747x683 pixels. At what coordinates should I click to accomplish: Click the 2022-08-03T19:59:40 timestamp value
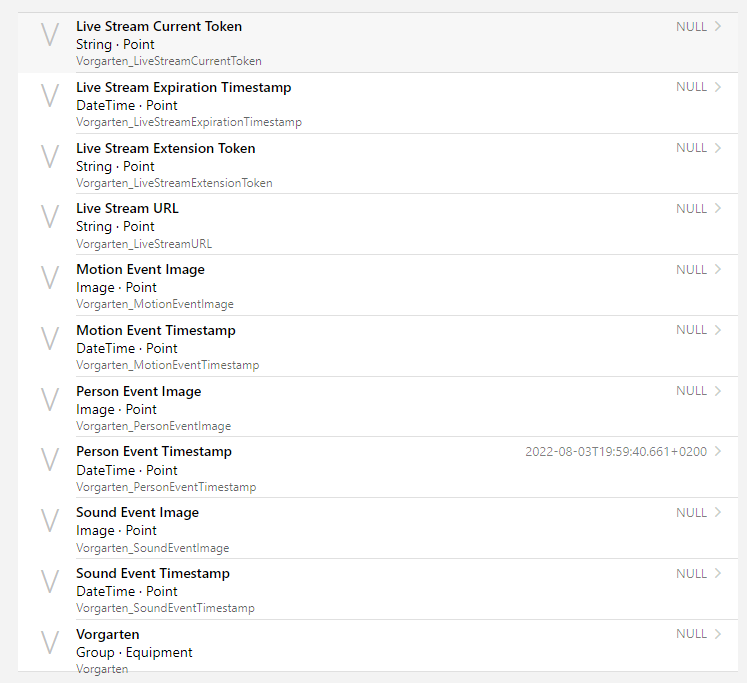(x=616, y=452)
